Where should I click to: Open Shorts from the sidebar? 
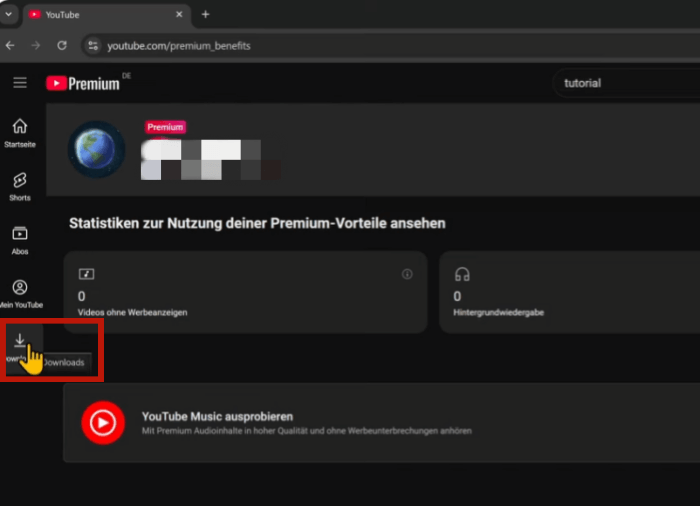[20, 187]
